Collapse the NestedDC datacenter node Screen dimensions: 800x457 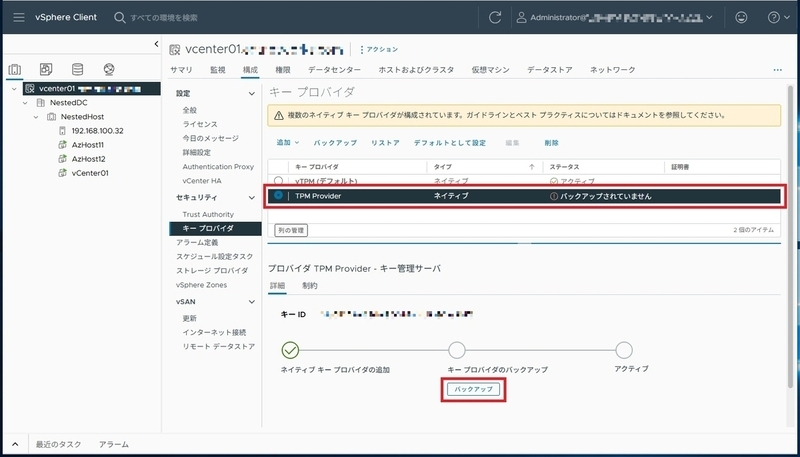[25, 103]
